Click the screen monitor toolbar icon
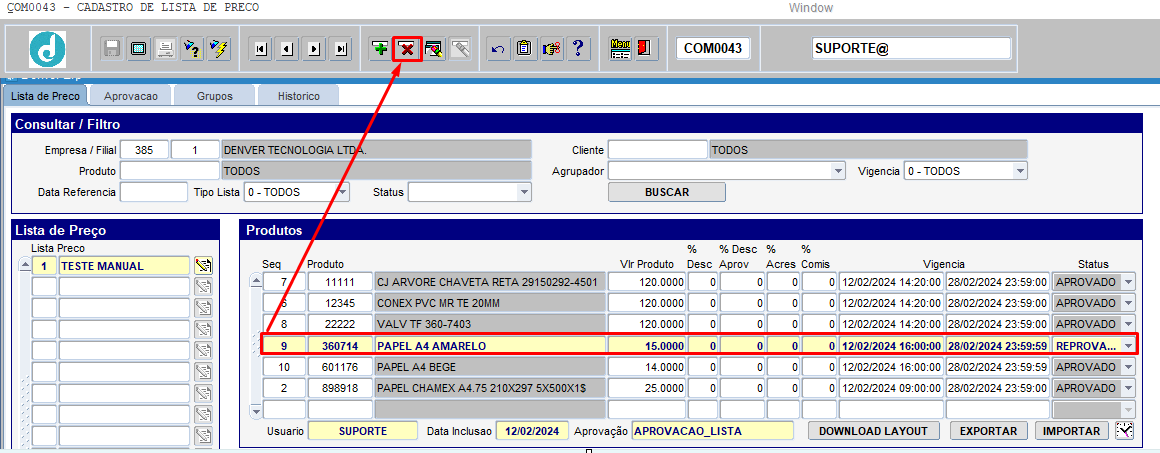1160x453 pixels. point(138,49)
